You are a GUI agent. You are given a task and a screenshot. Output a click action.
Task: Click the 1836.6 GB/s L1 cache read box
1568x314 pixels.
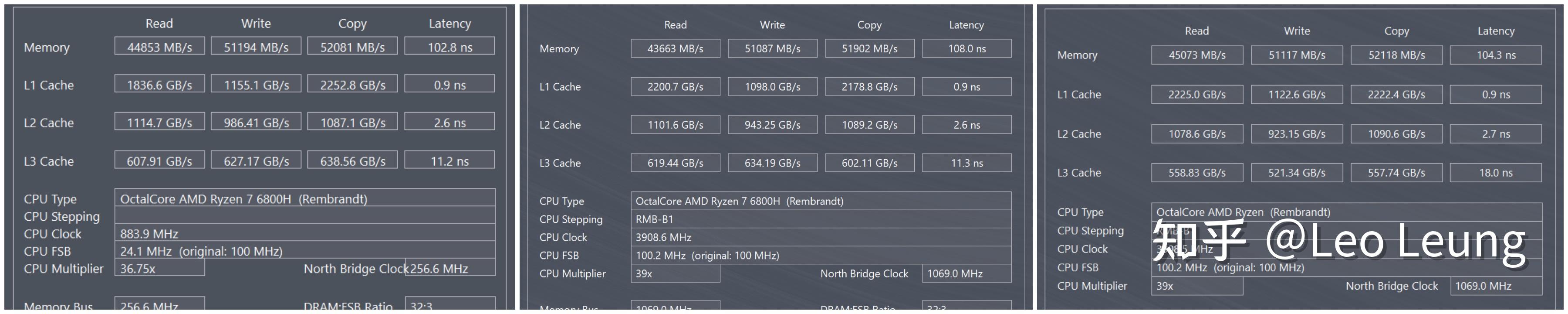[x=159, y=85]
